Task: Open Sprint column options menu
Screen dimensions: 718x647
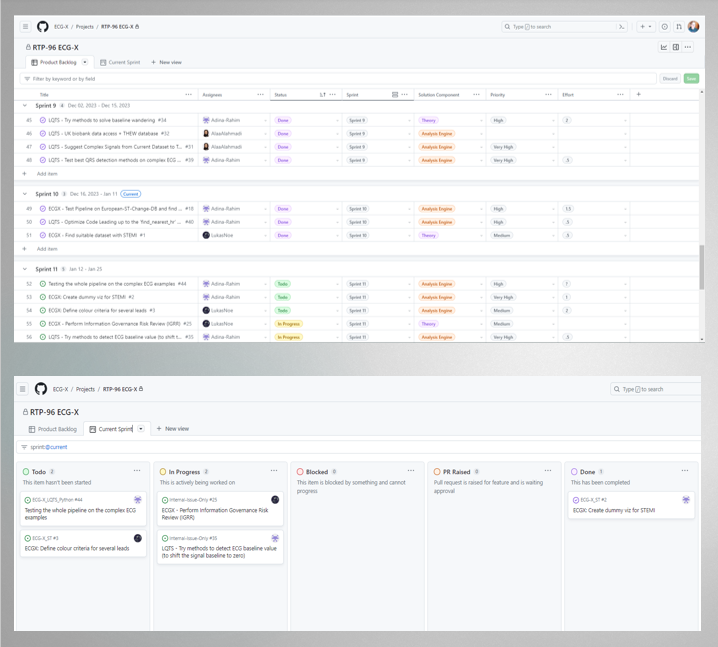Action: click(404, 94)
